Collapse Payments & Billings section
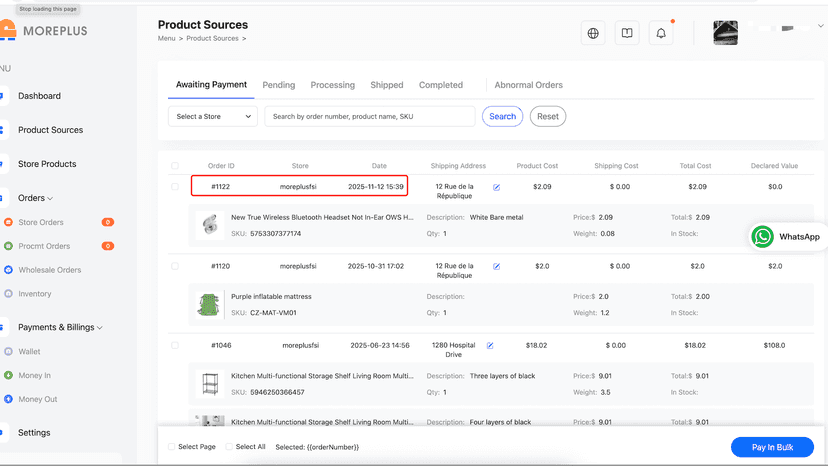 point(60,328)
